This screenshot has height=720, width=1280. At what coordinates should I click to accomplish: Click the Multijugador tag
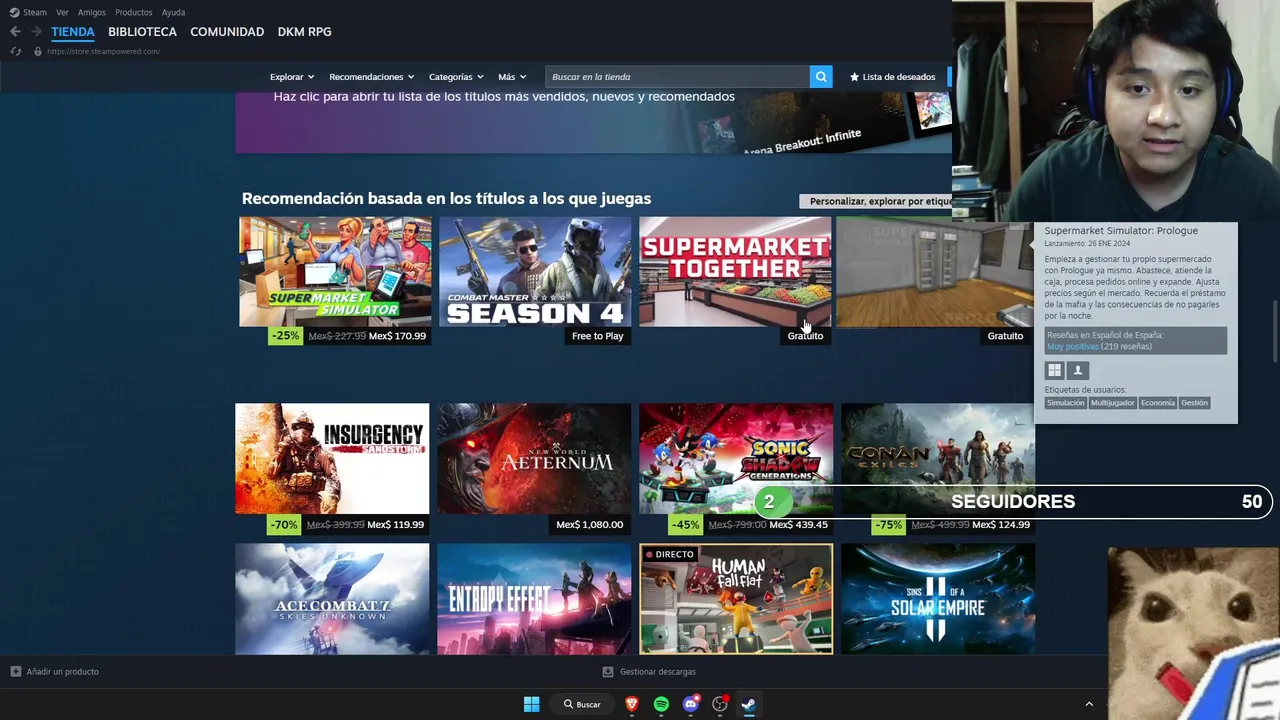[1113, 403]
